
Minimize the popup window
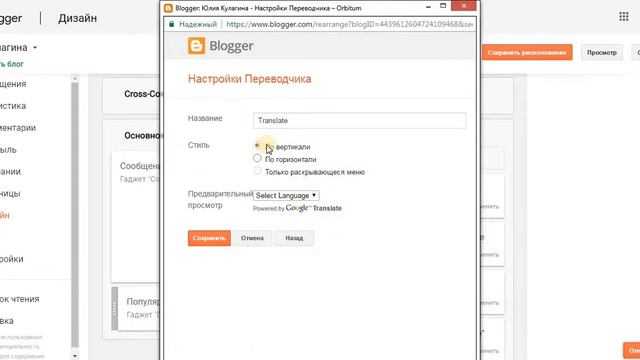point(428,7)
